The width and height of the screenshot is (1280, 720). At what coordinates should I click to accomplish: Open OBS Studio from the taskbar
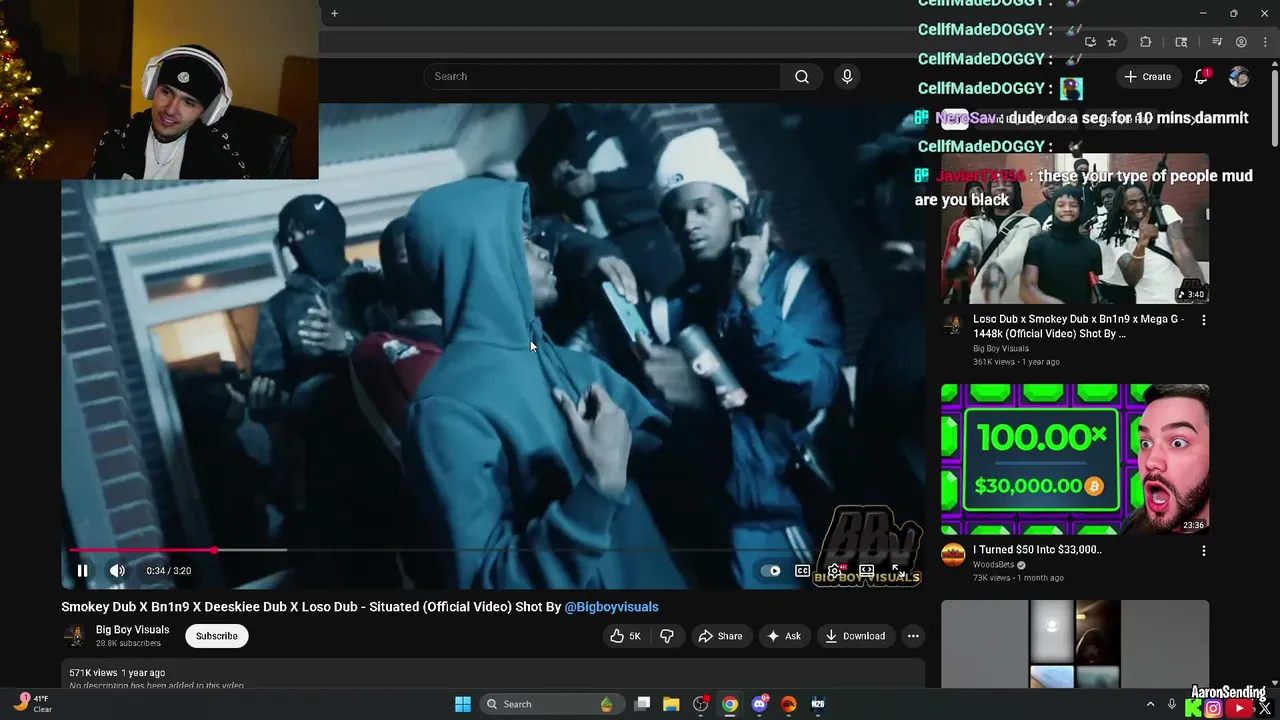click(701, 704)
